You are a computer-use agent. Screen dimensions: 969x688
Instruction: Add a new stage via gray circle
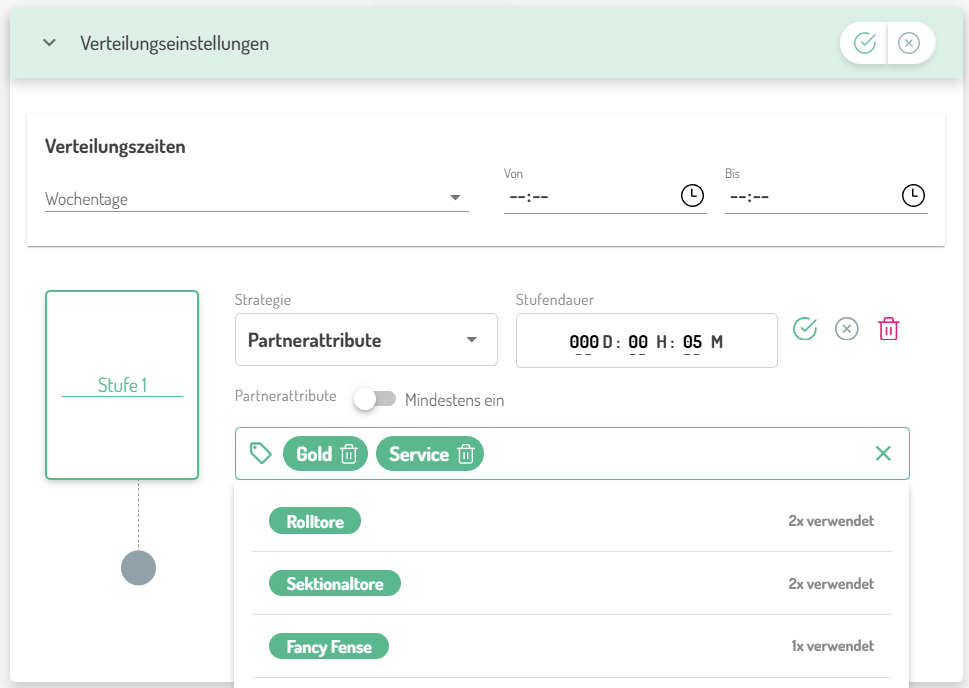pyautogui.click(x=138, y=567)
